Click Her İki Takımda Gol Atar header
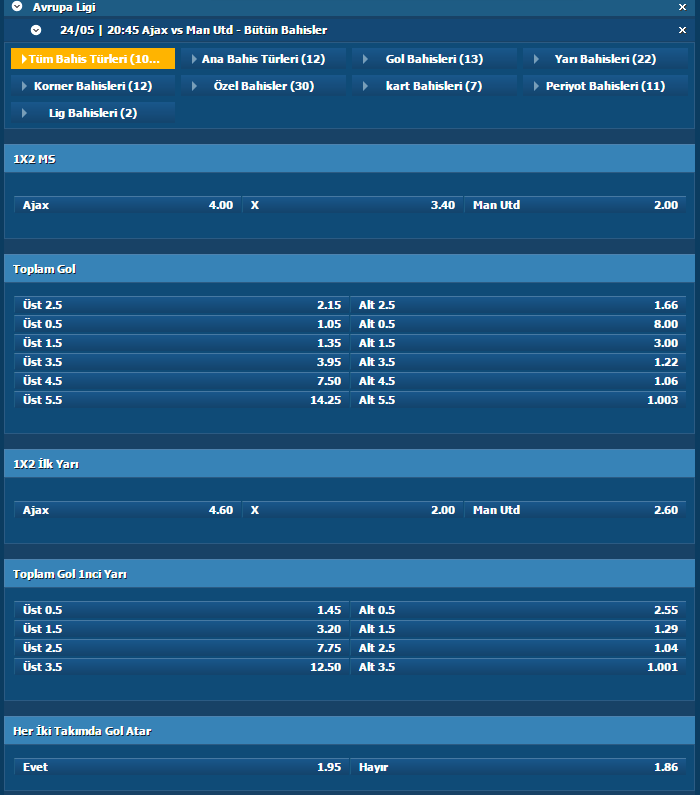 coord(349,731)
